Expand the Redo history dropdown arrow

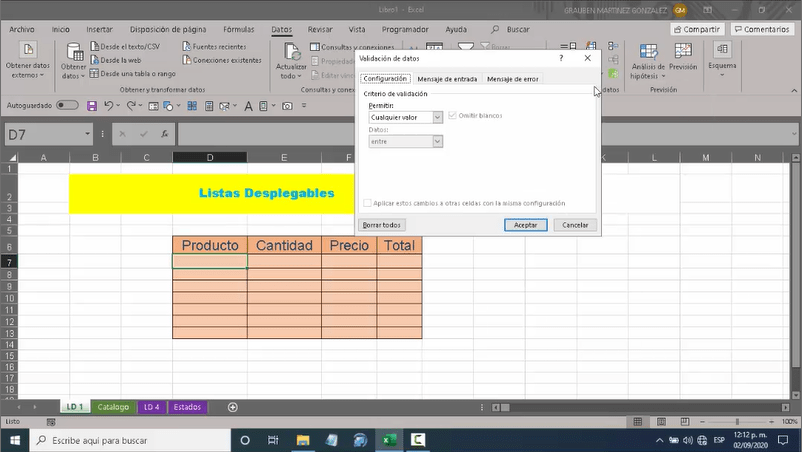[141, 105]
